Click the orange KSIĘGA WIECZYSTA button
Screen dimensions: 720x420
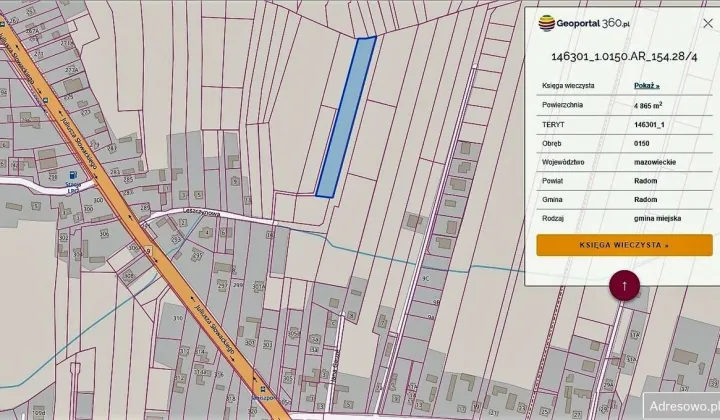tap(624, 245)
